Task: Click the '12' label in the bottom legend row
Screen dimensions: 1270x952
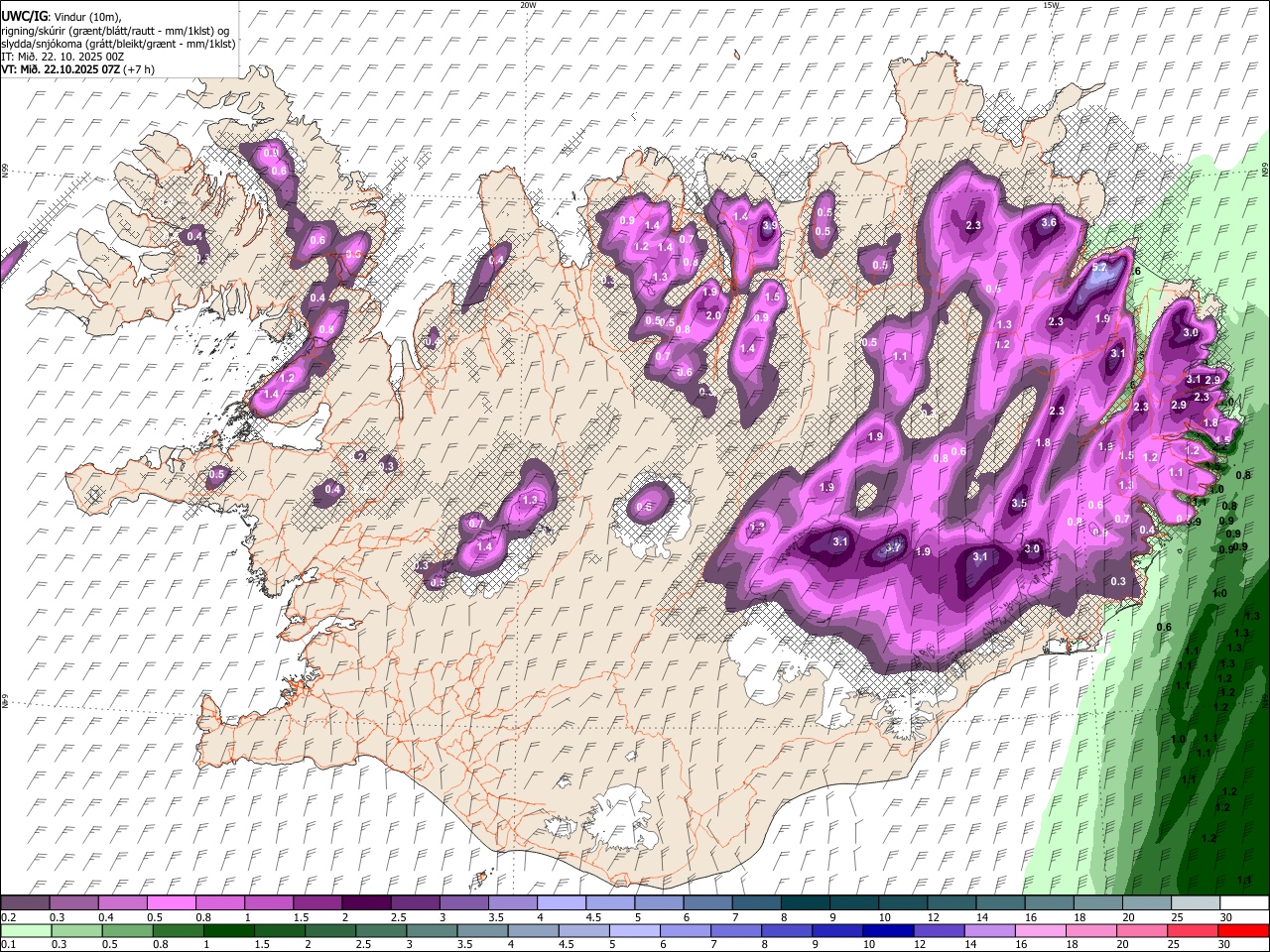Action: pos(921,945)
